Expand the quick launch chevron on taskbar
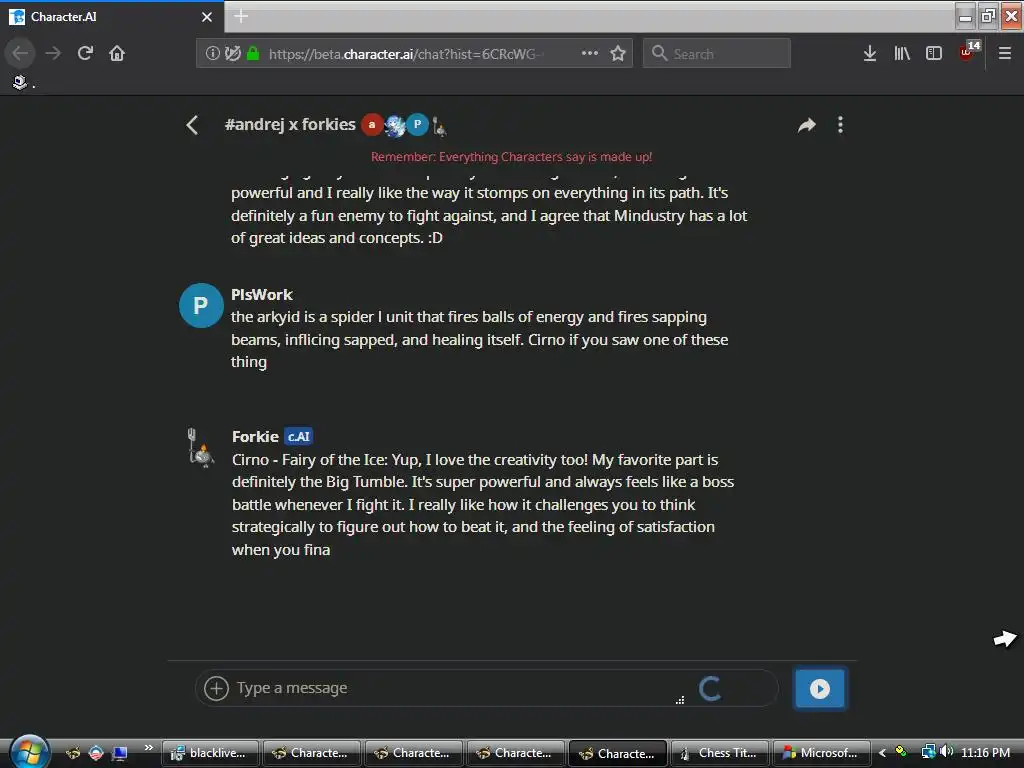Image resolution: width=1024 pixels, height=768 pixels. [x=148, y=747]
